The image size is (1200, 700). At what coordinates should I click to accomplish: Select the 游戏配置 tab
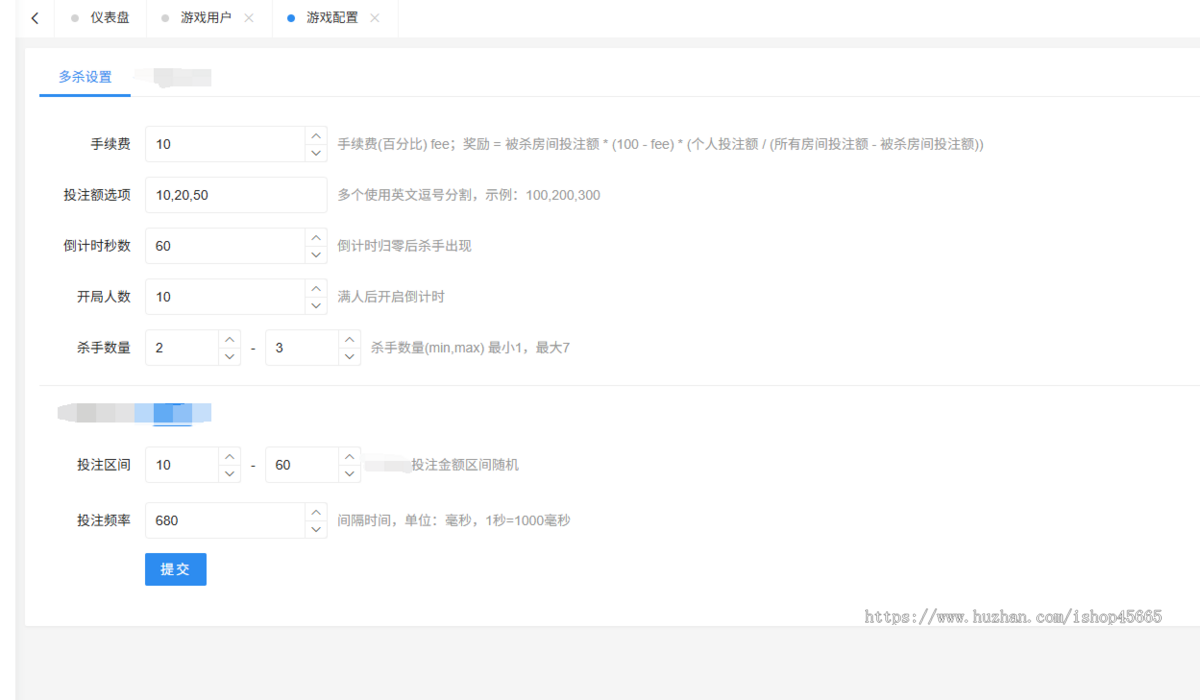(331, 18)
